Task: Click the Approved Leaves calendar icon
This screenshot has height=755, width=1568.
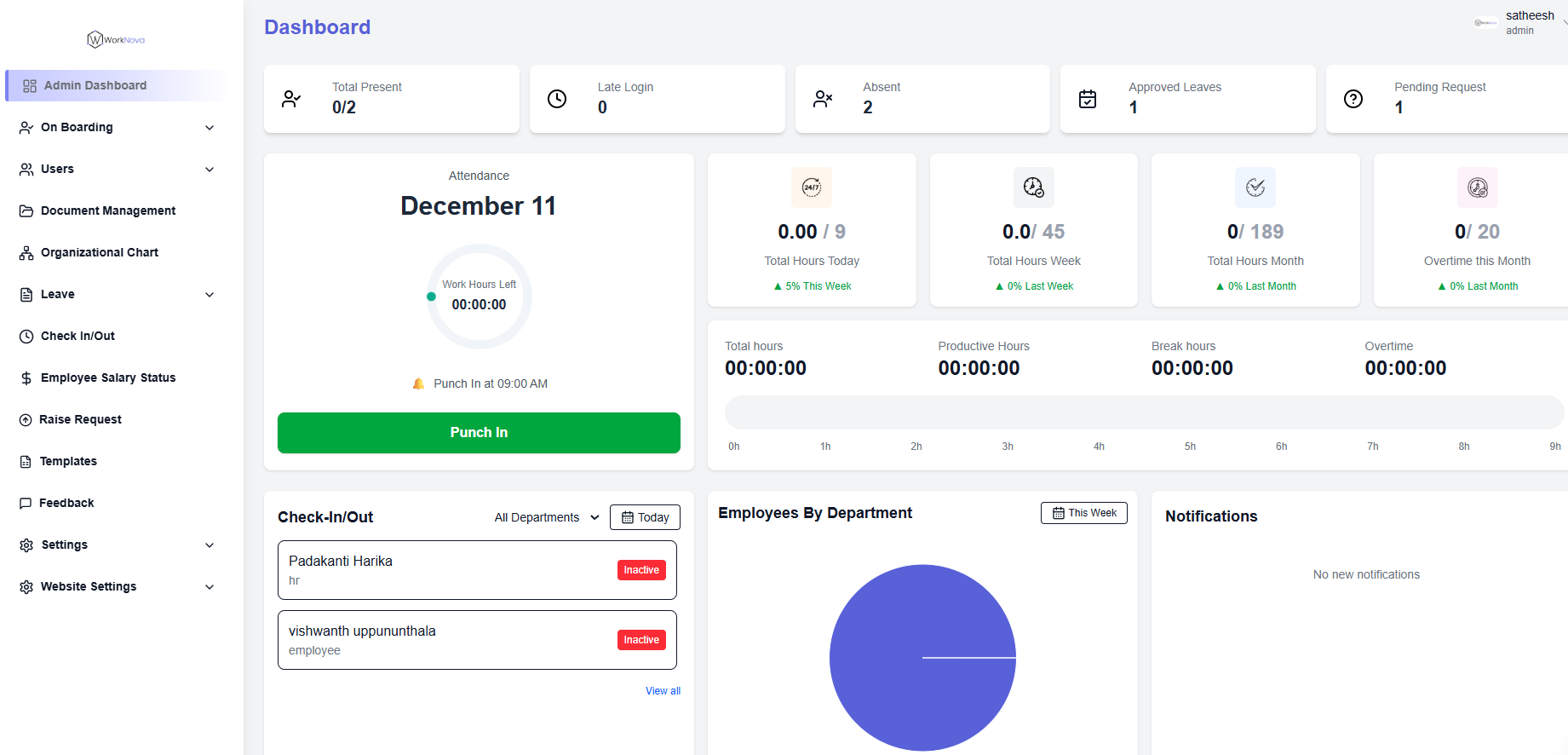Action: point(1088,99)
